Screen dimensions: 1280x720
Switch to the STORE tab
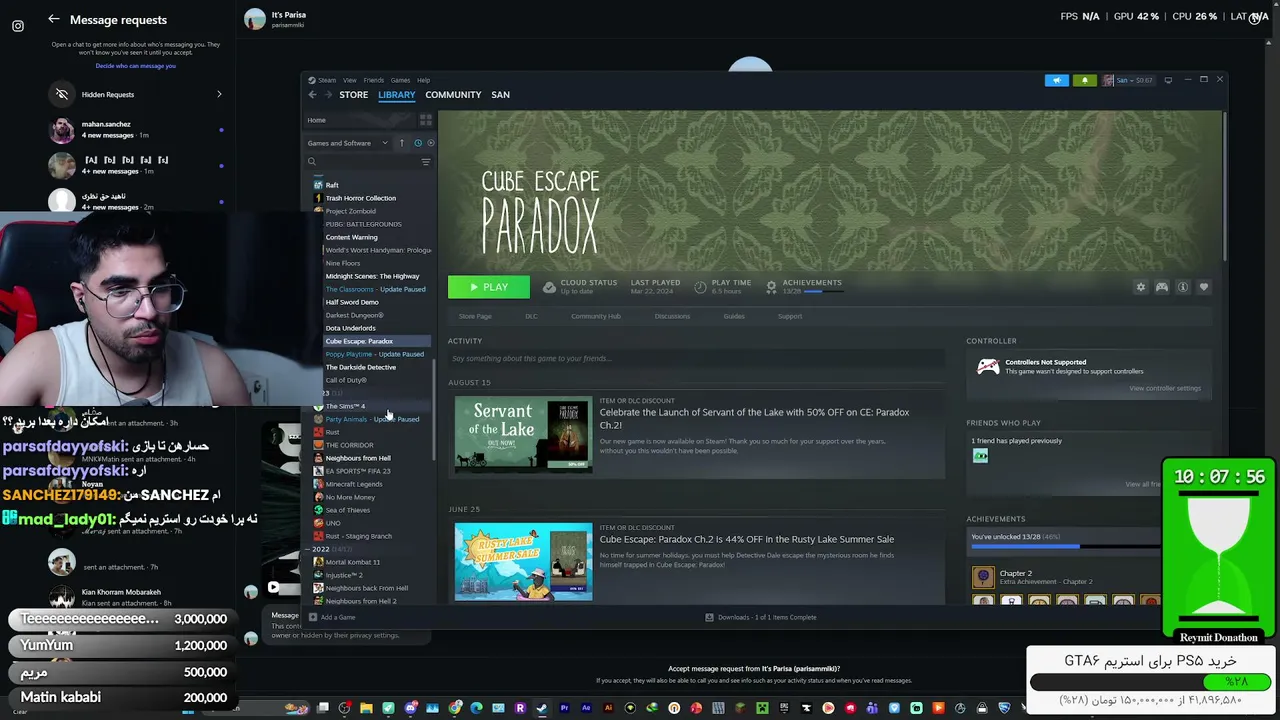(x=353, y=95)
